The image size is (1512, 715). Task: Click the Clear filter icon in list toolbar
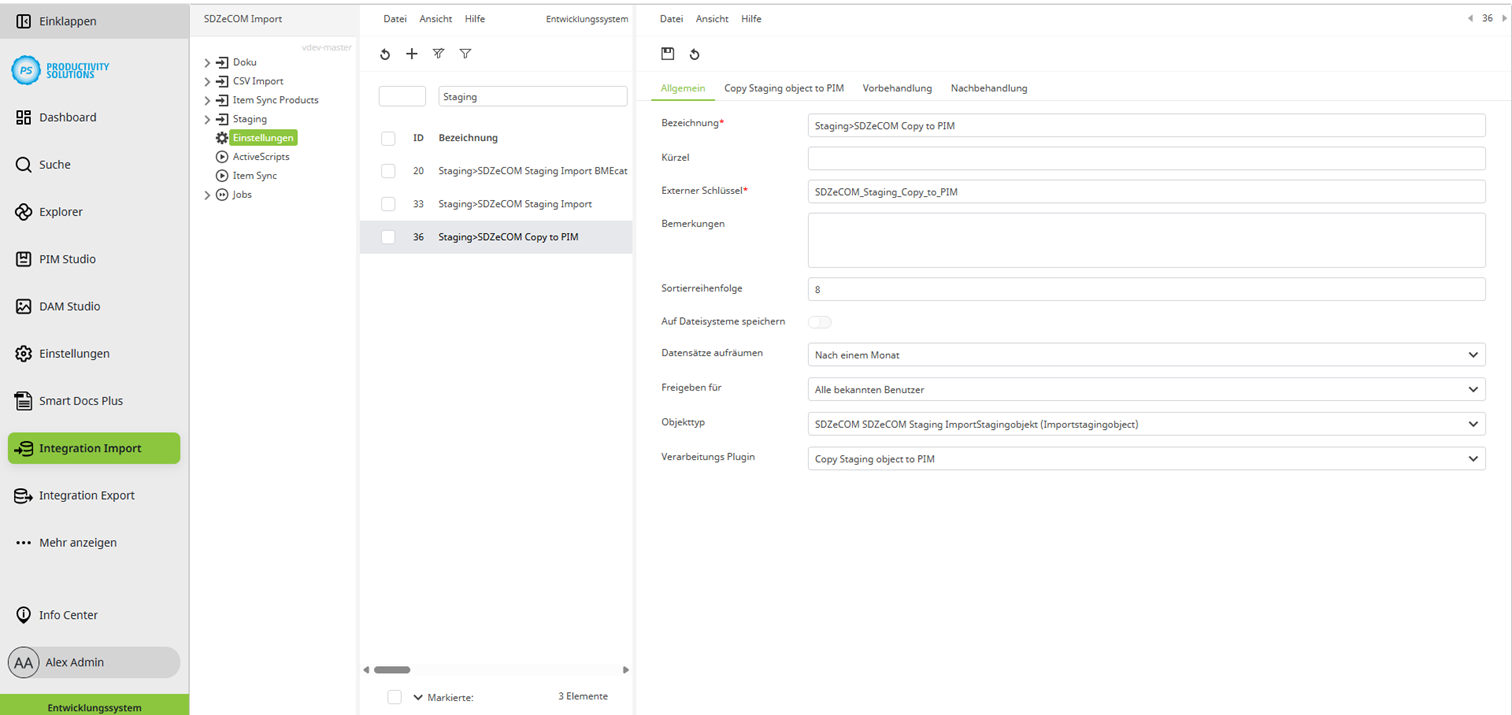[438, 54]
